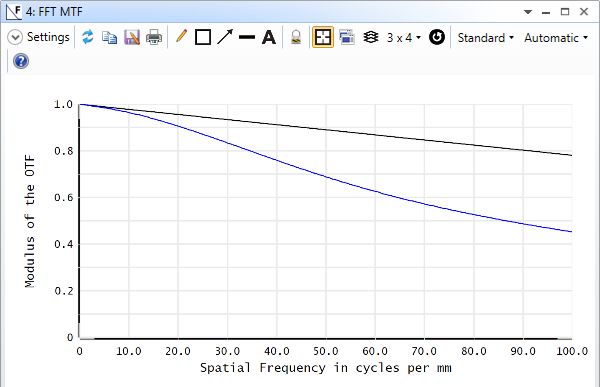Open the Automatic dropdown
The height and width of the screenshot is (387, 600).
[x=556, y=38]
